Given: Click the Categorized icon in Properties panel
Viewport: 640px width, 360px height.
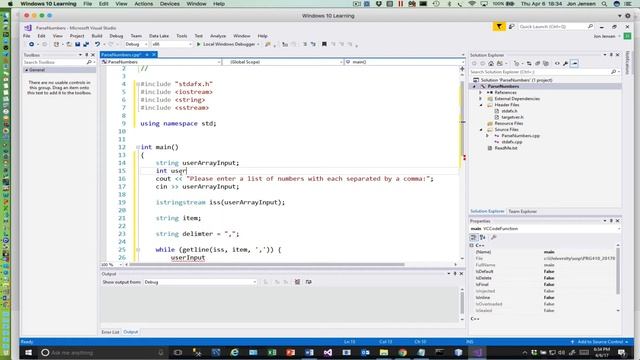Looking at the screenshot, I should [x=473, y=237].
